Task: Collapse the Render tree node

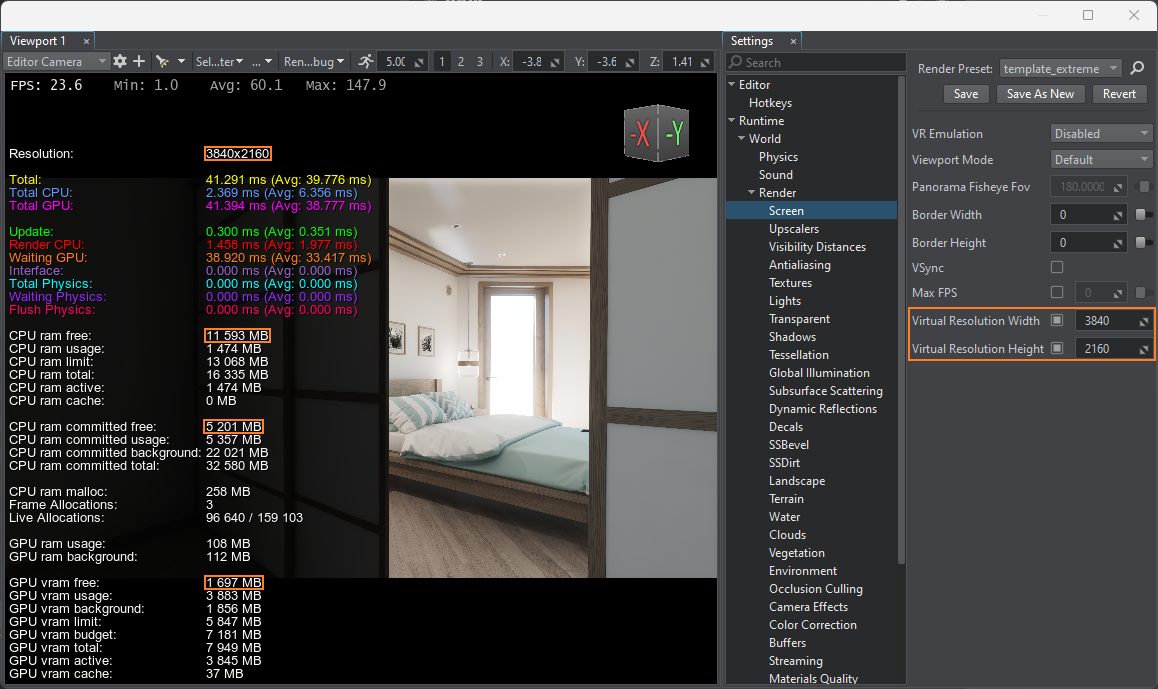Action: click(752, 192)
